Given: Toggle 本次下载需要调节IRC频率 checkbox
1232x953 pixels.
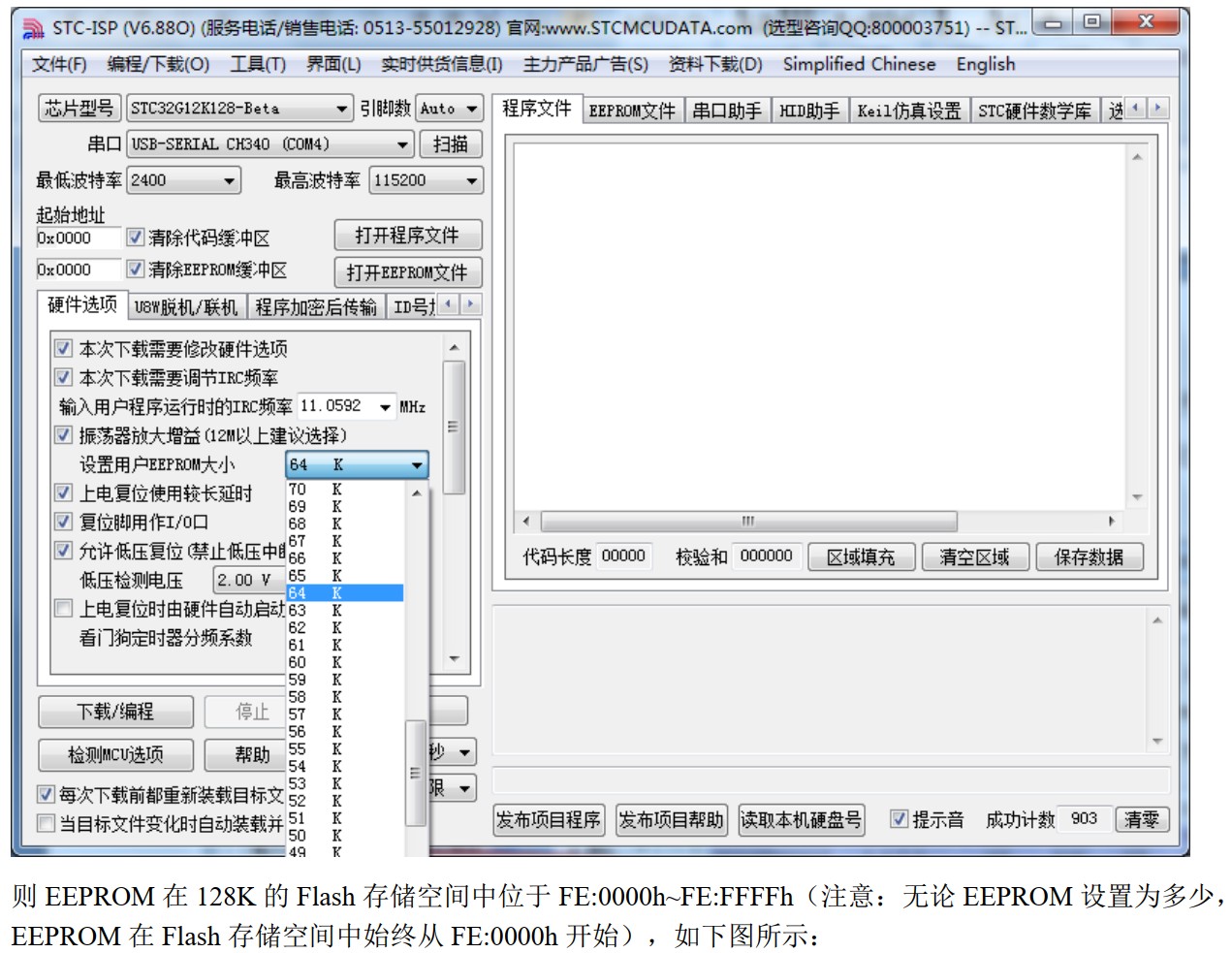Looking at the screenshot, I should point(64,376).
